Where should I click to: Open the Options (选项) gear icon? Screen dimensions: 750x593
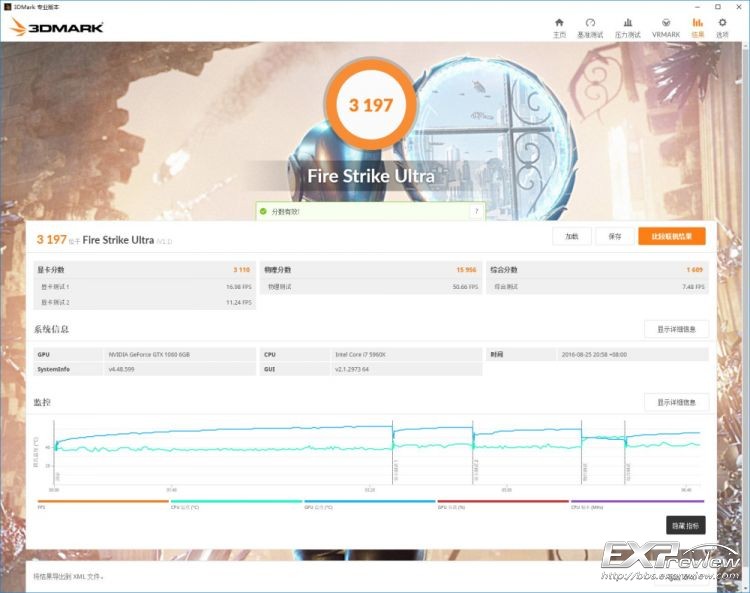[x=722, y=23]
